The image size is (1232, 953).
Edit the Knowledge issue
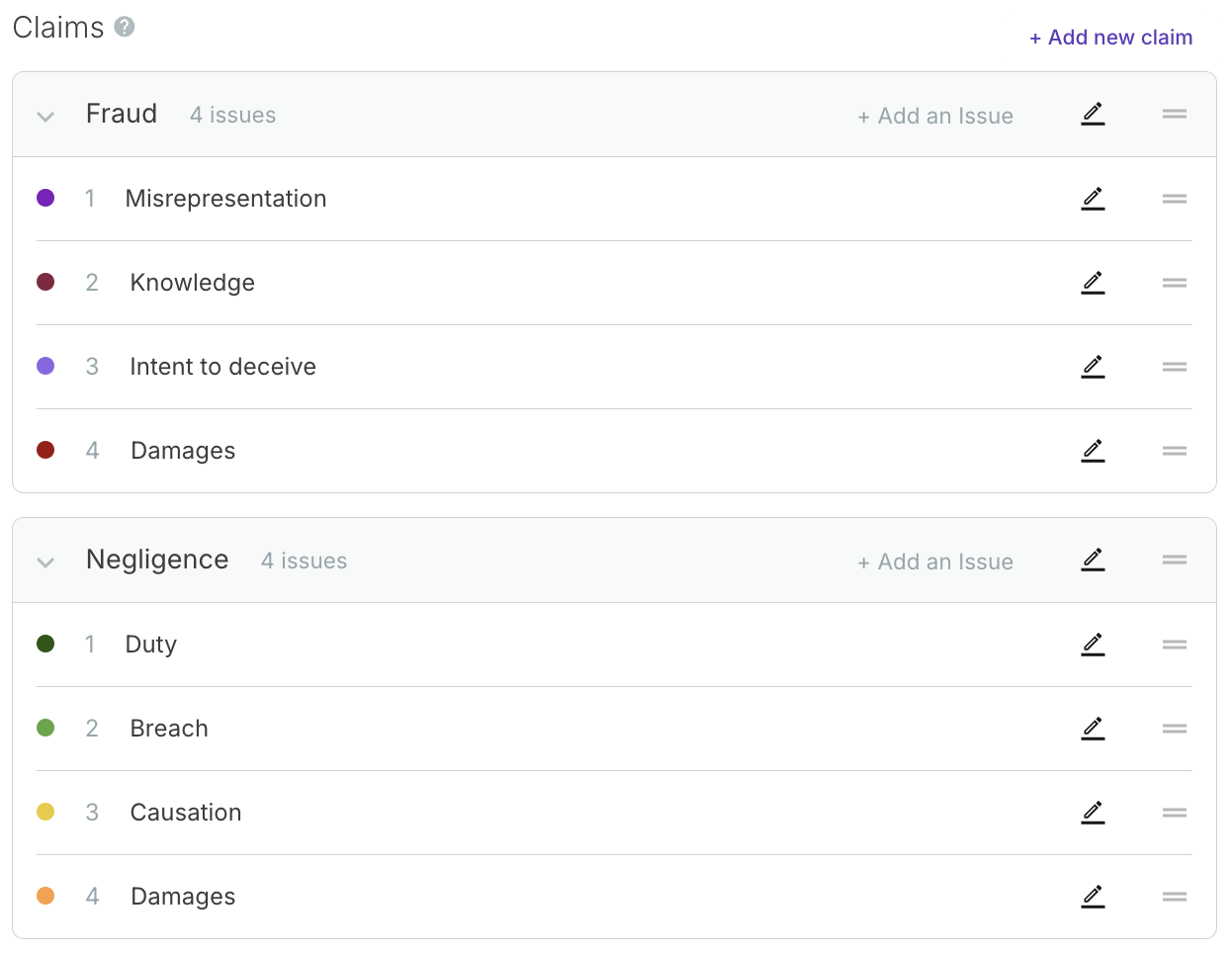pyautogui.click(x=1093, y=282)
